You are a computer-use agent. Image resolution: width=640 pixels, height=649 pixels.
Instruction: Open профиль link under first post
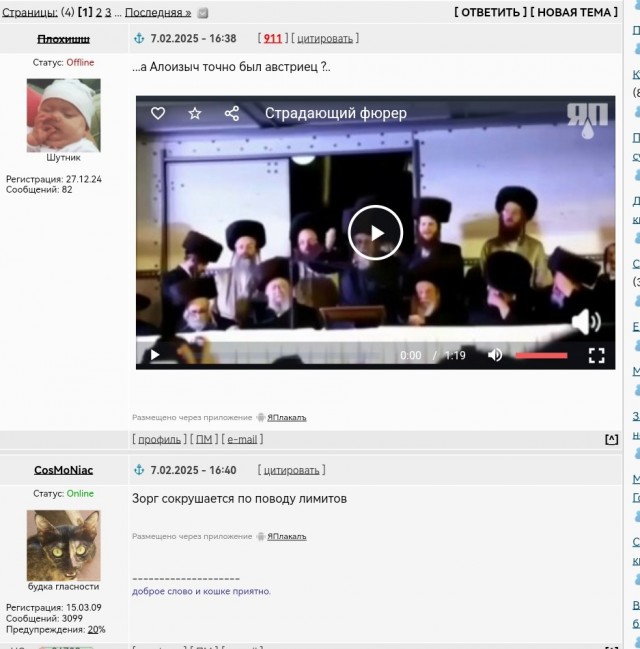(159, 439)
